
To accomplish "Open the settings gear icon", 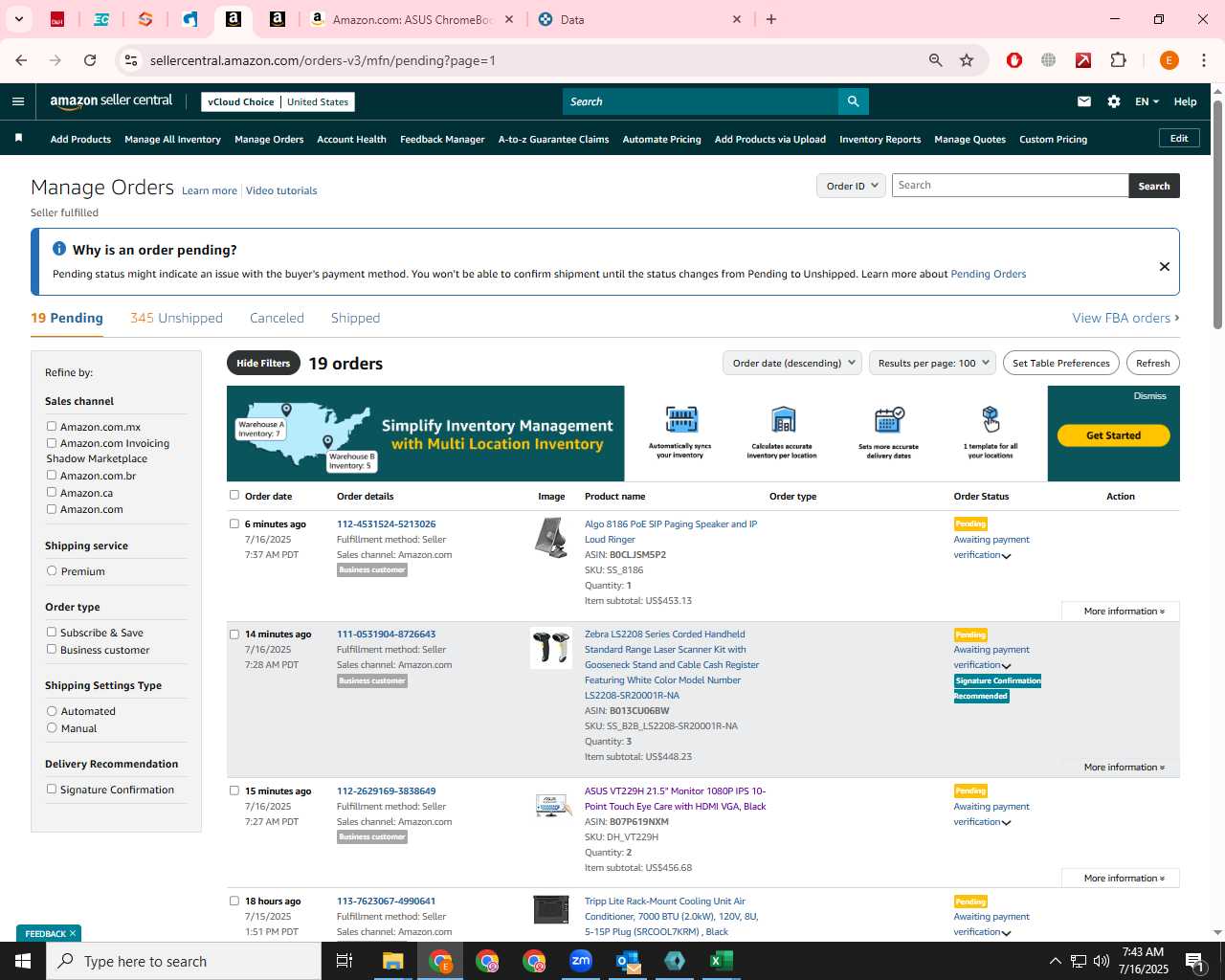I will click(x=1114, y=101).
